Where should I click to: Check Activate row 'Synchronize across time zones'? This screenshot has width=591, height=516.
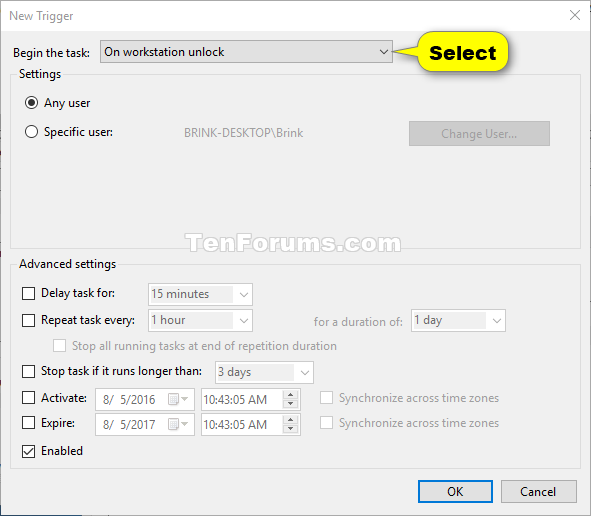326,398
